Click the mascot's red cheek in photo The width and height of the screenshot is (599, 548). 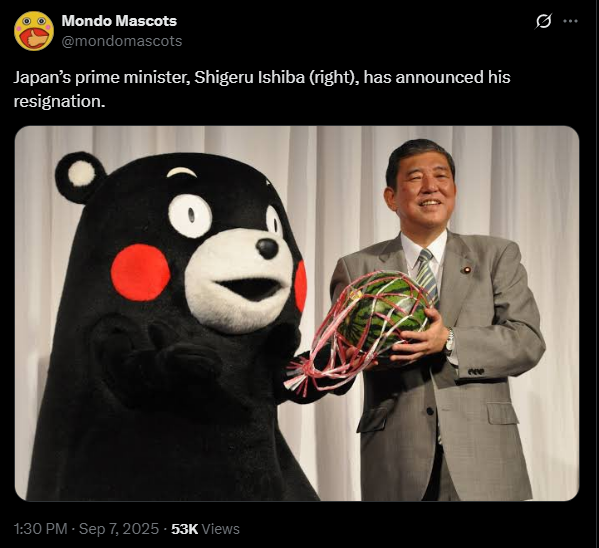click(x=140, y=272)
